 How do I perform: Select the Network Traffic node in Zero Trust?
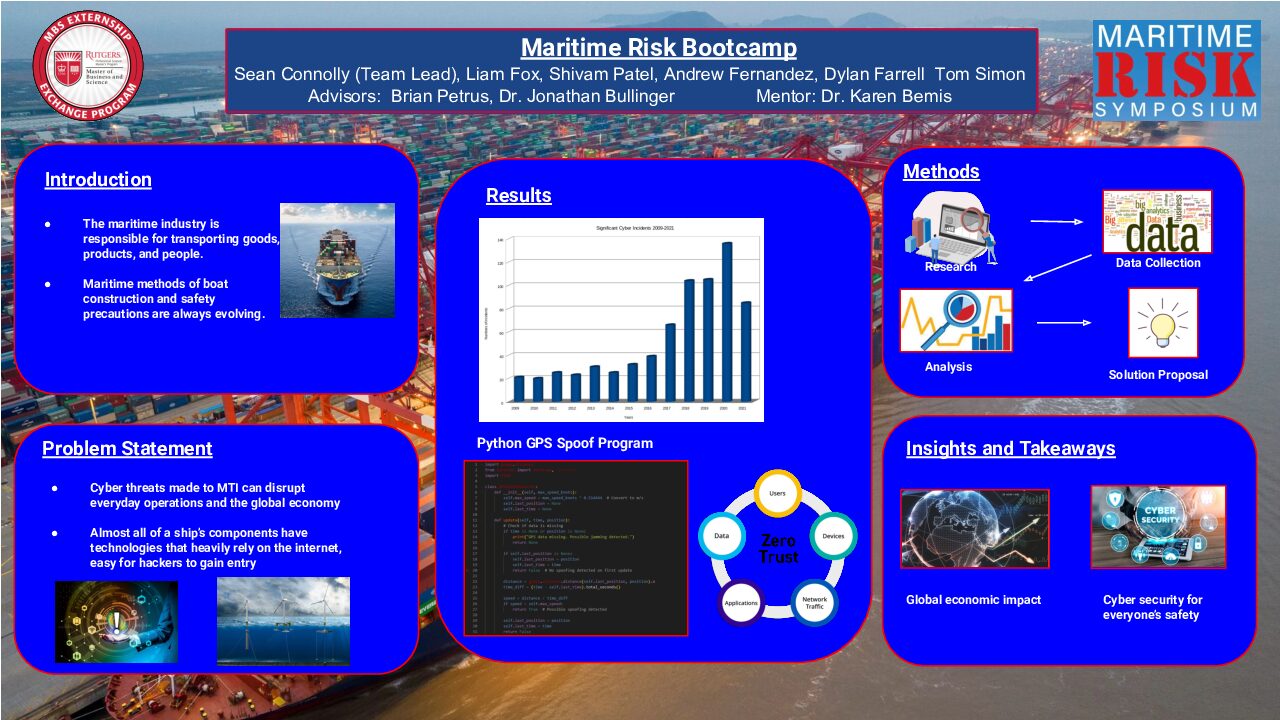pos(812,602)
